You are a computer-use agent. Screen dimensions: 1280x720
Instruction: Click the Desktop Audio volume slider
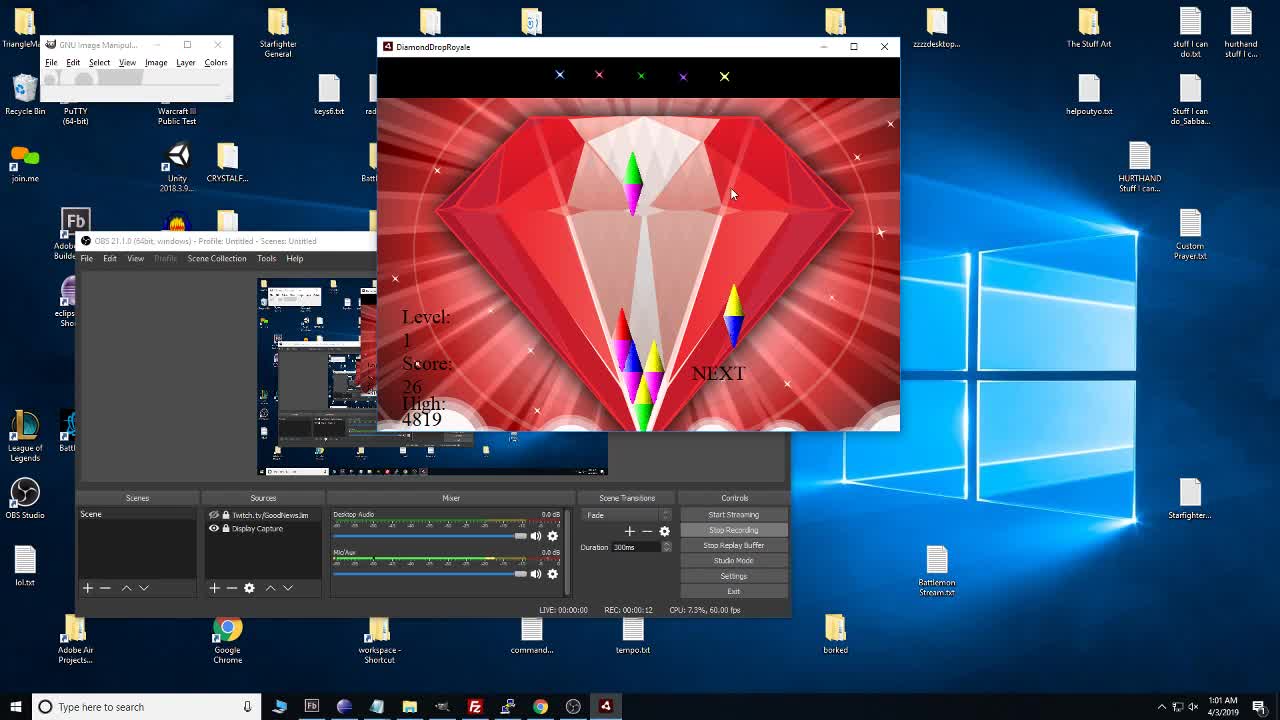(x=430, y=536)
